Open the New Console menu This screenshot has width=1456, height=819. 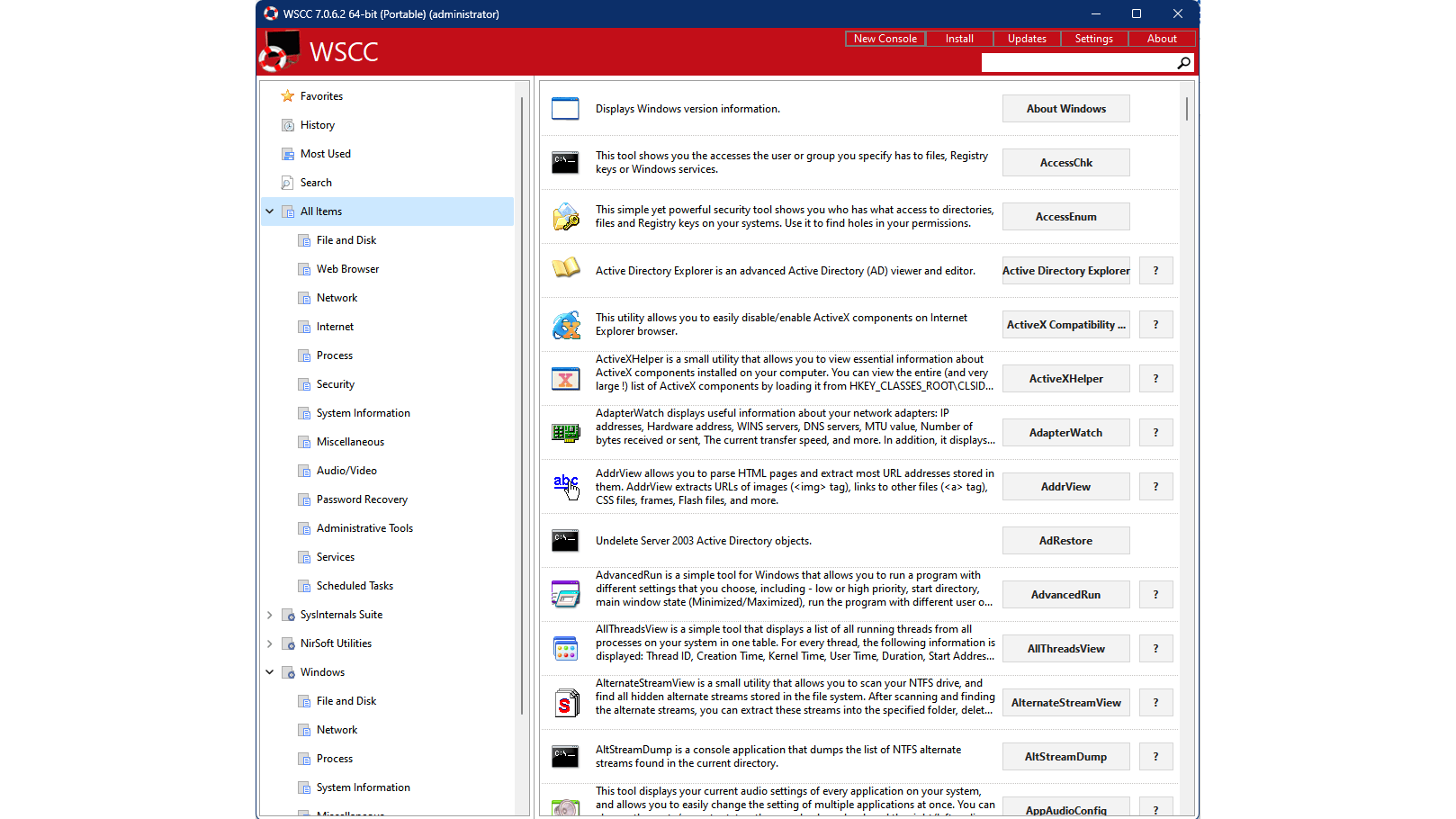click(885, 39)
